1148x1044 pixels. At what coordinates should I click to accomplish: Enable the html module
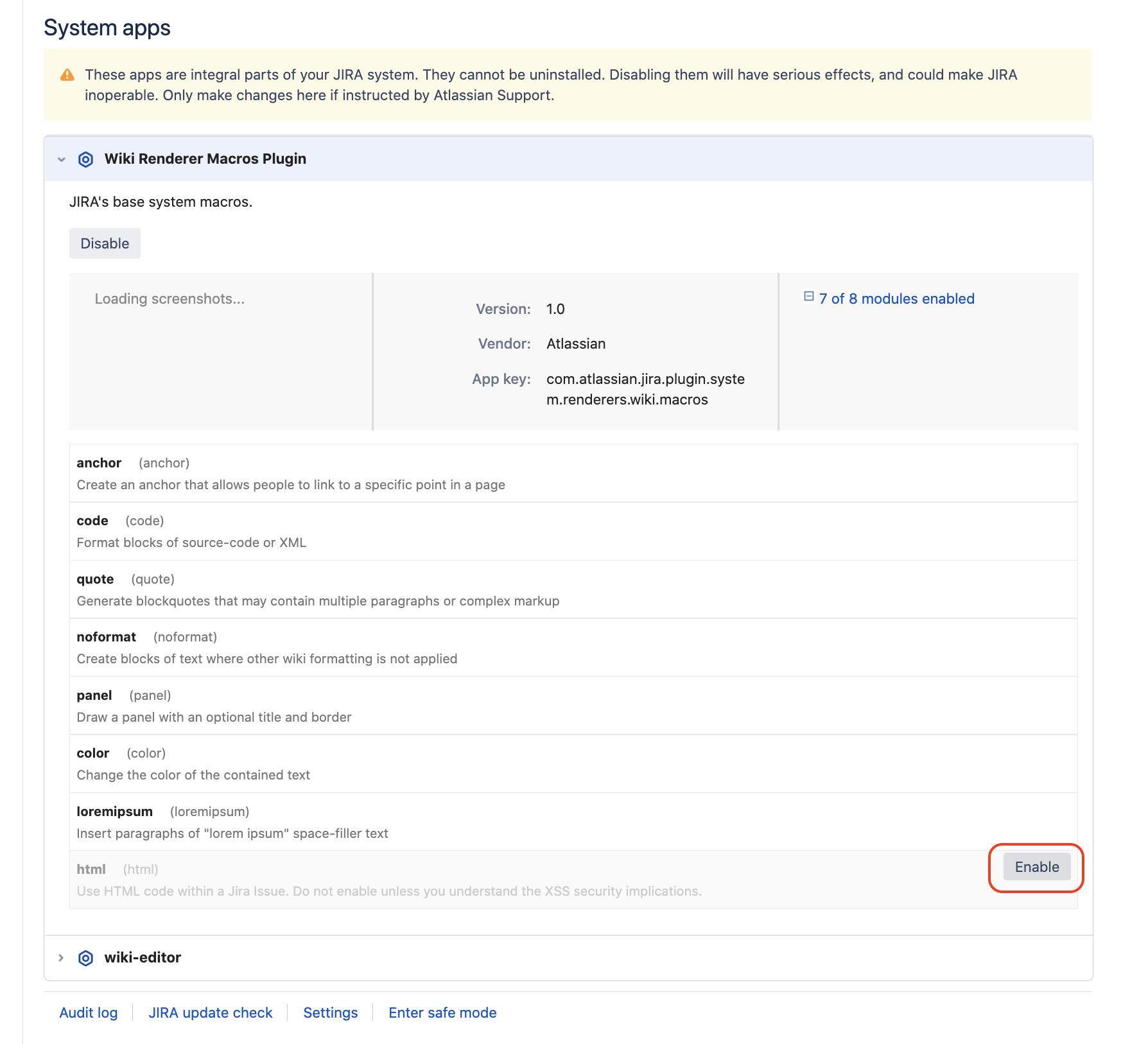[1037, 867]
